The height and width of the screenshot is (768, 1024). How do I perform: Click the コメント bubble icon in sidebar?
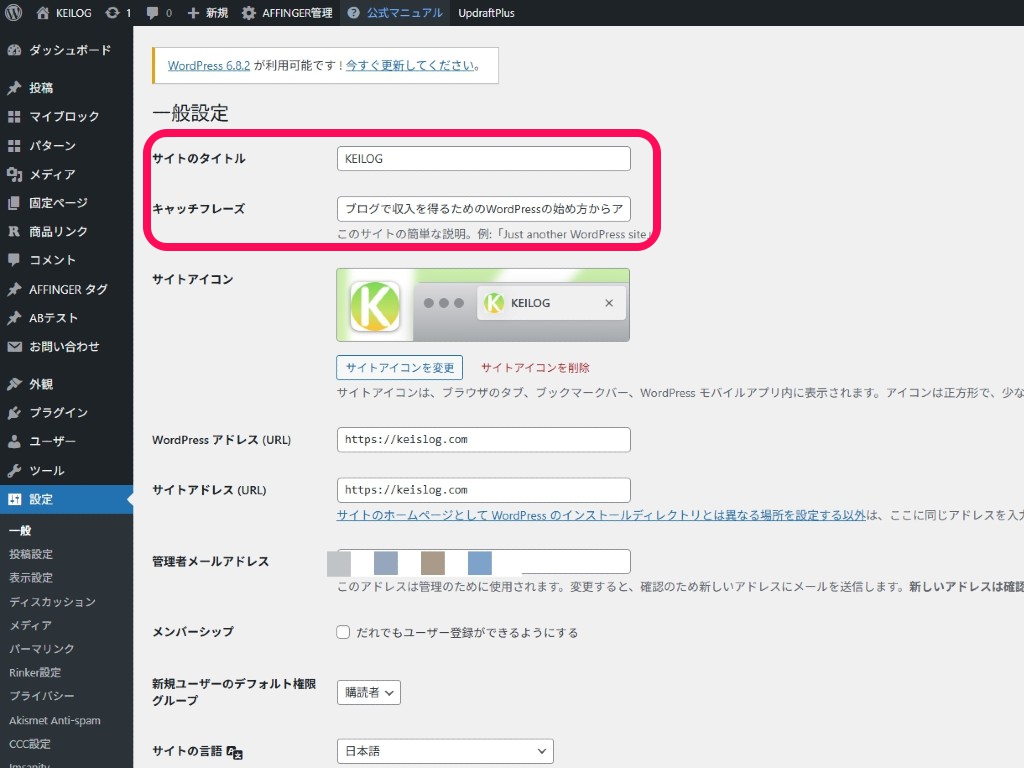click(x=14, y=260)
